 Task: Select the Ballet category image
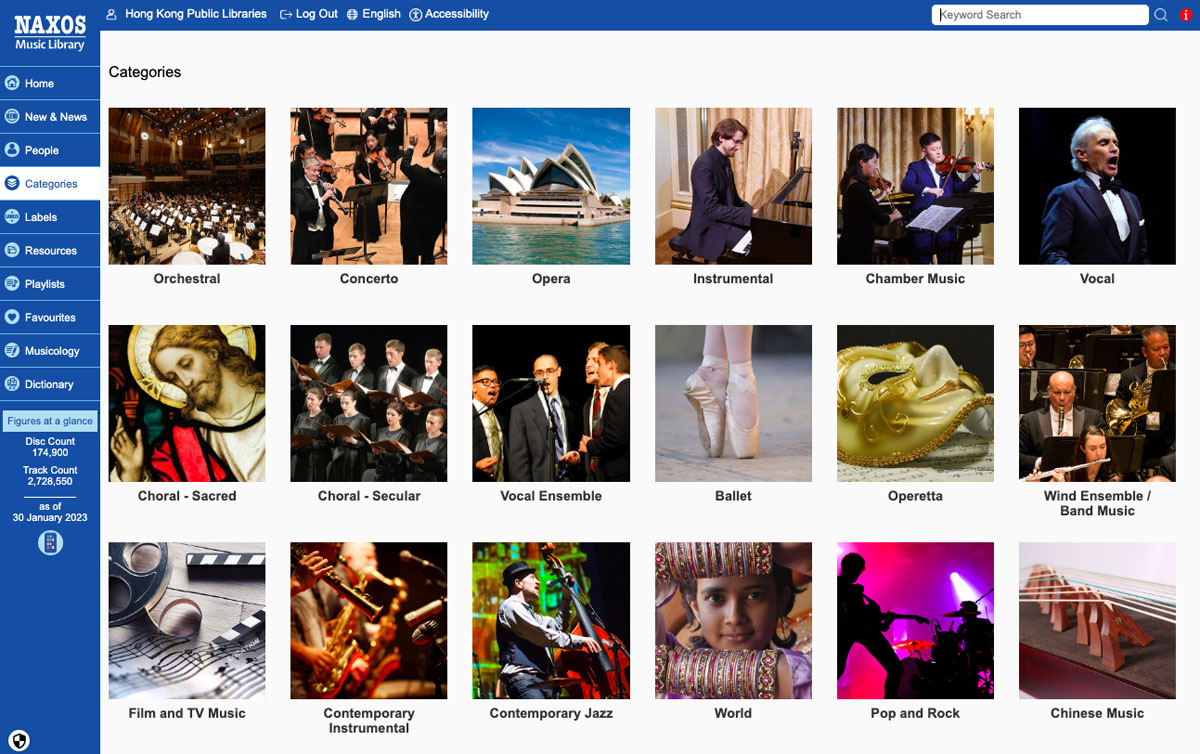(x=733, y=403)
